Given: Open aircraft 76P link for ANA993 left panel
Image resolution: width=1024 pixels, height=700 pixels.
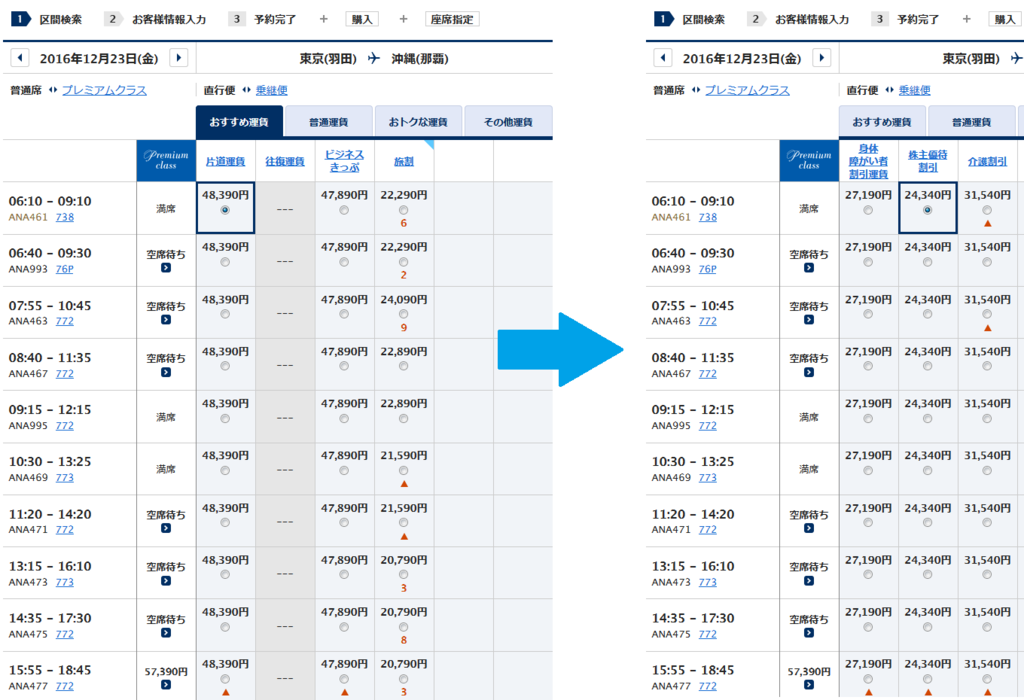Looking at the screenshot, I should [65, 269].
